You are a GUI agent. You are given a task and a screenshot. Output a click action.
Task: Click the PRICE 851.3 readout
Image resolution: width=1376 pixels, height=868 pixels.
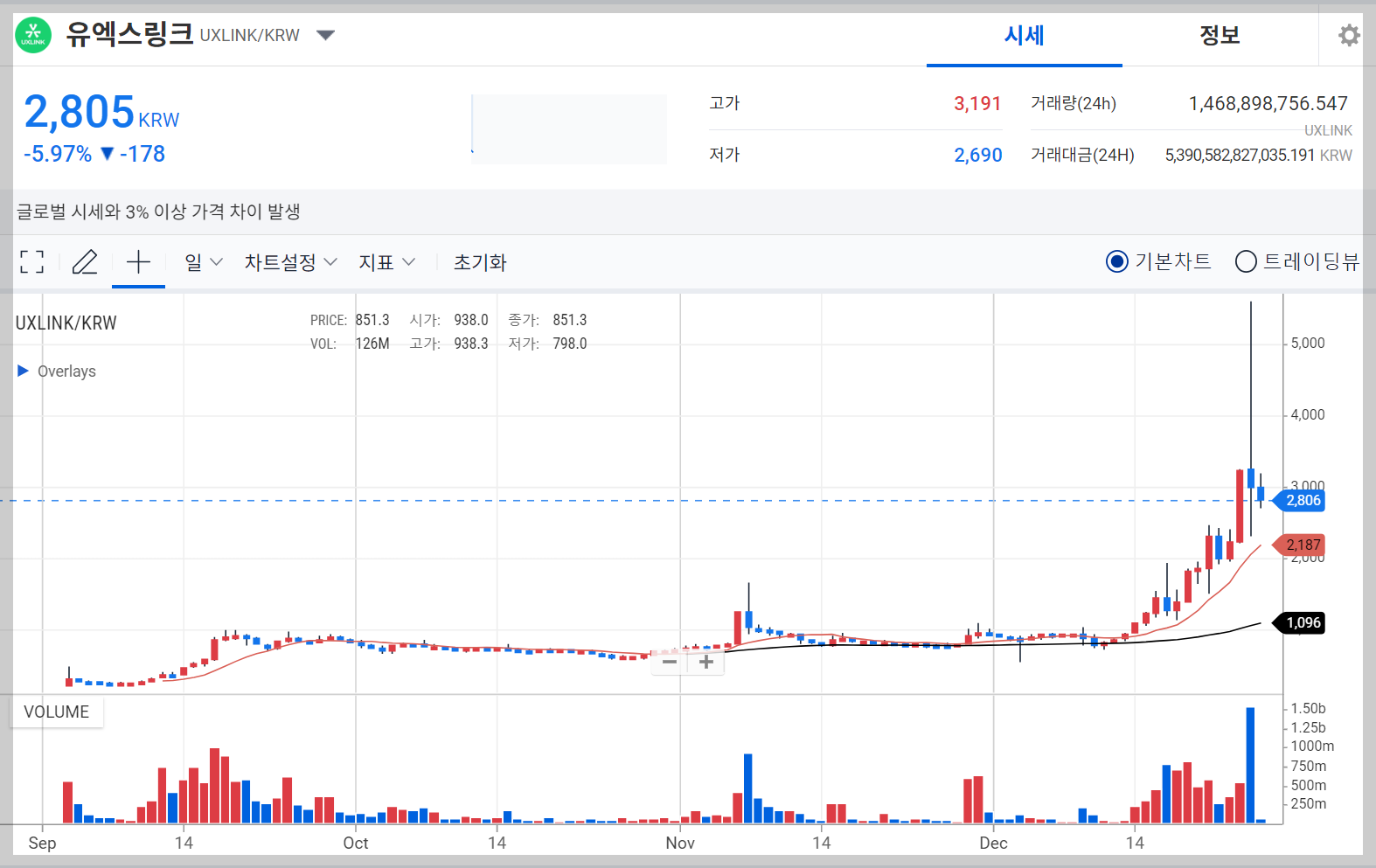tap(350, 320)
